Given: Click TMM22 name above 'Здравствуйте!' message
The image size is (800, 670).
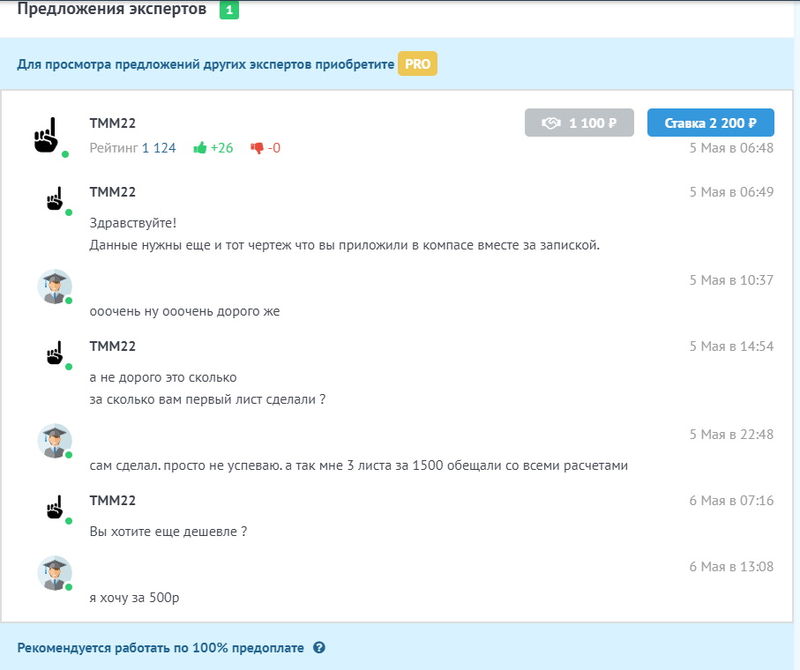Looking at the screenshot, I should tap(112, 192).
